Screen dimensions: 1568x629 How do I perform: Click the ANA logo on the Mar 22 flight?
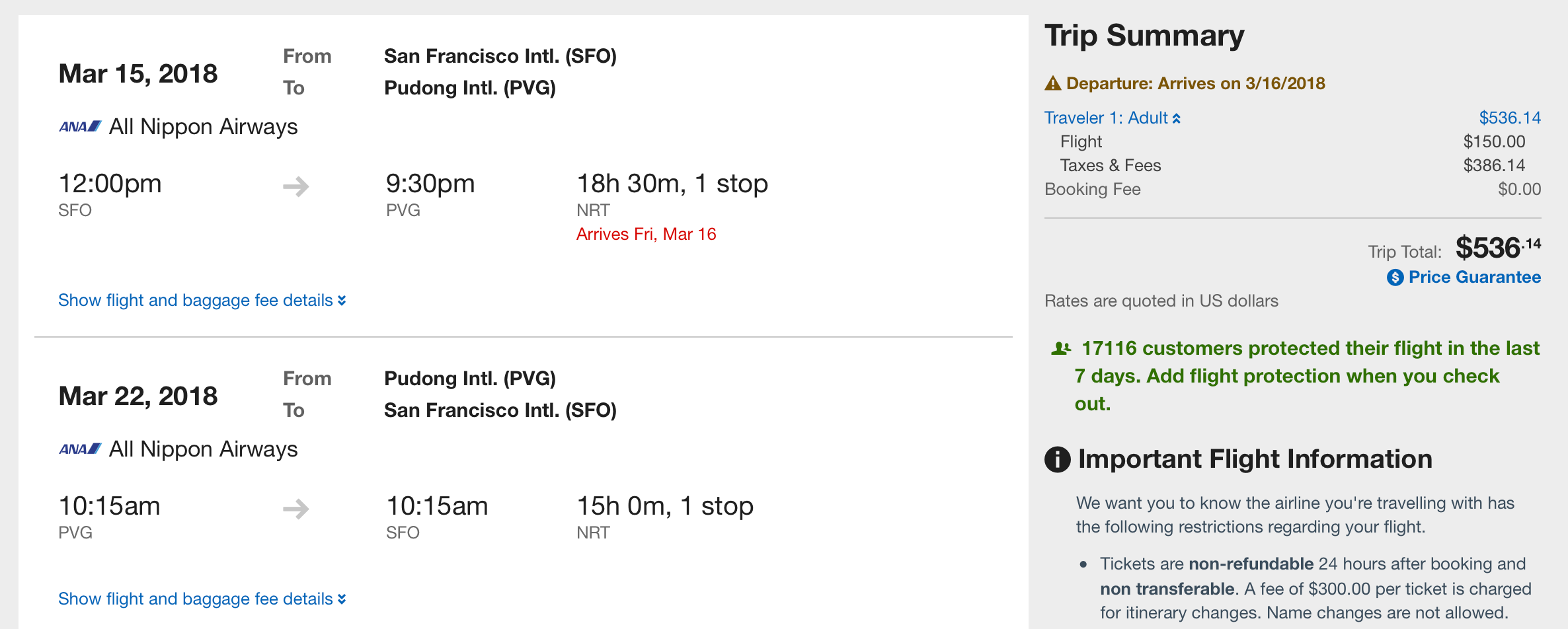pyautogui.click(x=80, y=449)
